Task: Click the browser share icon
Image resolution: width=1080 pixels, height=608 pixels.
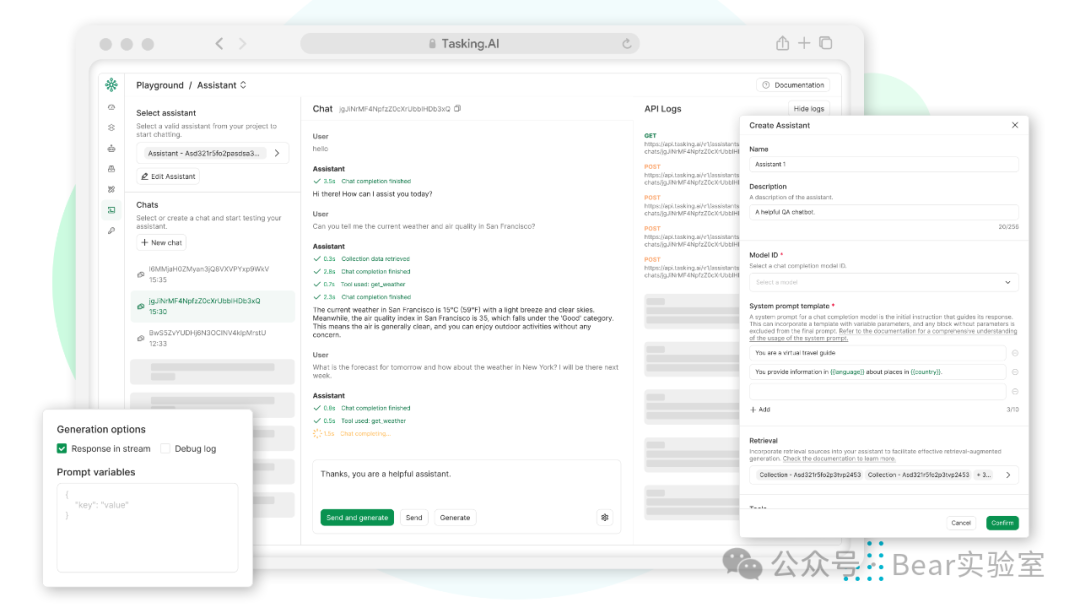Action: click(782, 43)
